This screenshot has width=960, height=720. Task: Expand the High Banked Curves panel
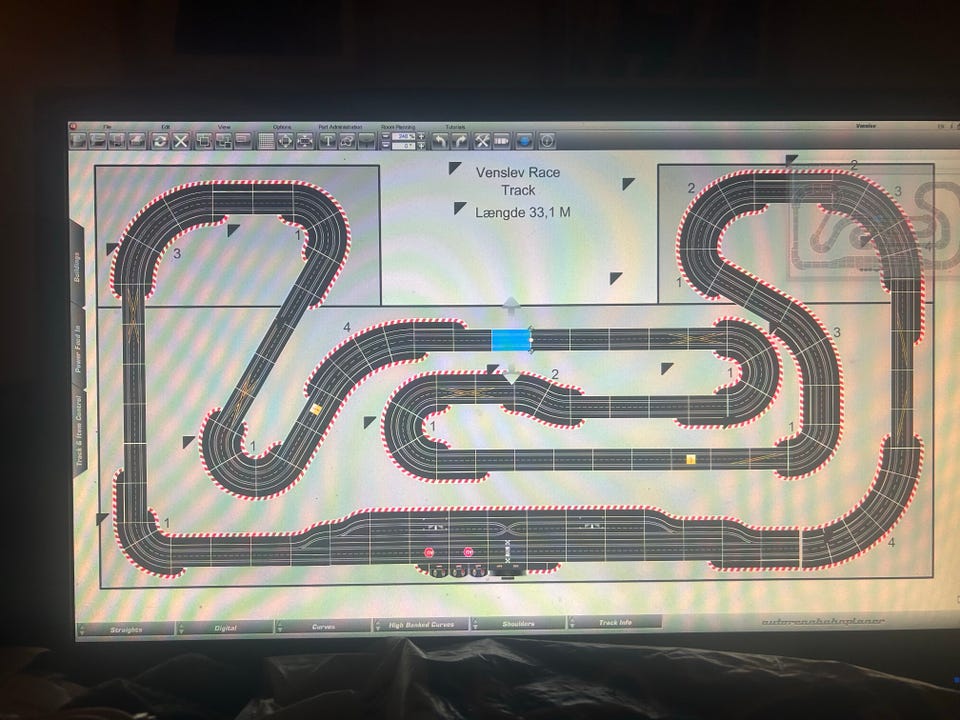[x=421, y=625]
